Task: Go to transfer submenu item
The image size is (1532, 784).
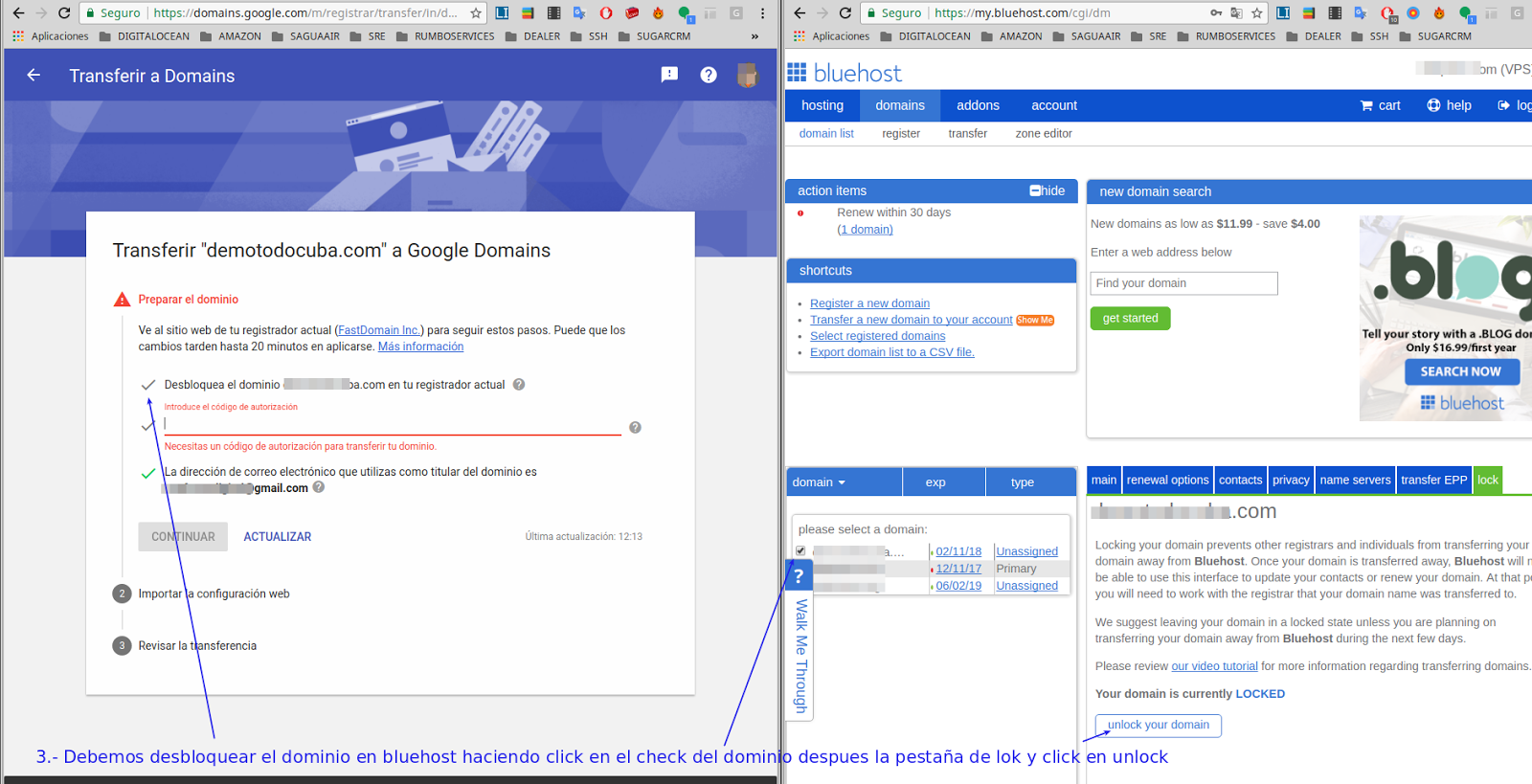Action: (968, 134)
